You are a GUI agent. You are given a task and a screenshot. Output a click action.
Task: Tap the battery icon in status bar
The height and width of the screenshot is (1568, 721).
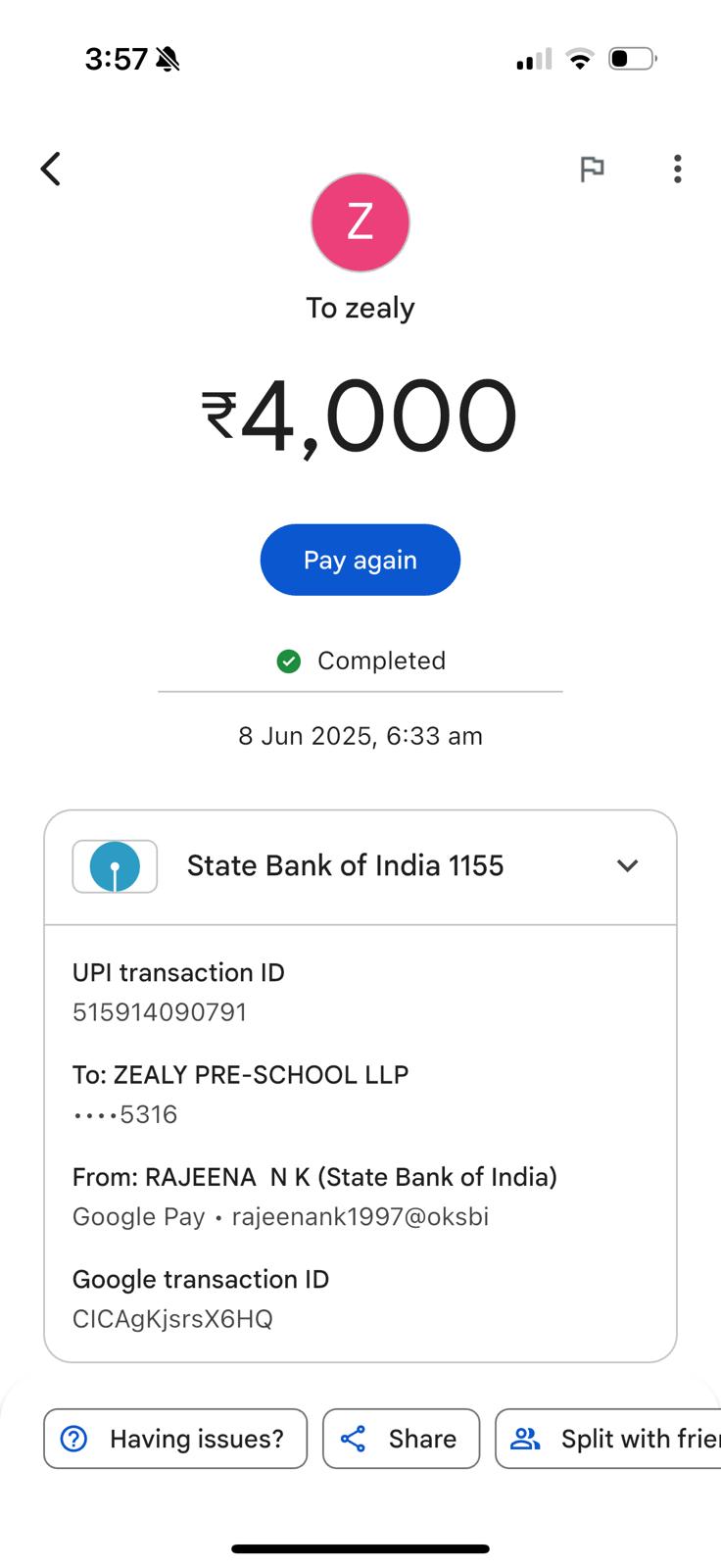pyautogui.click(x=632, y=59)
